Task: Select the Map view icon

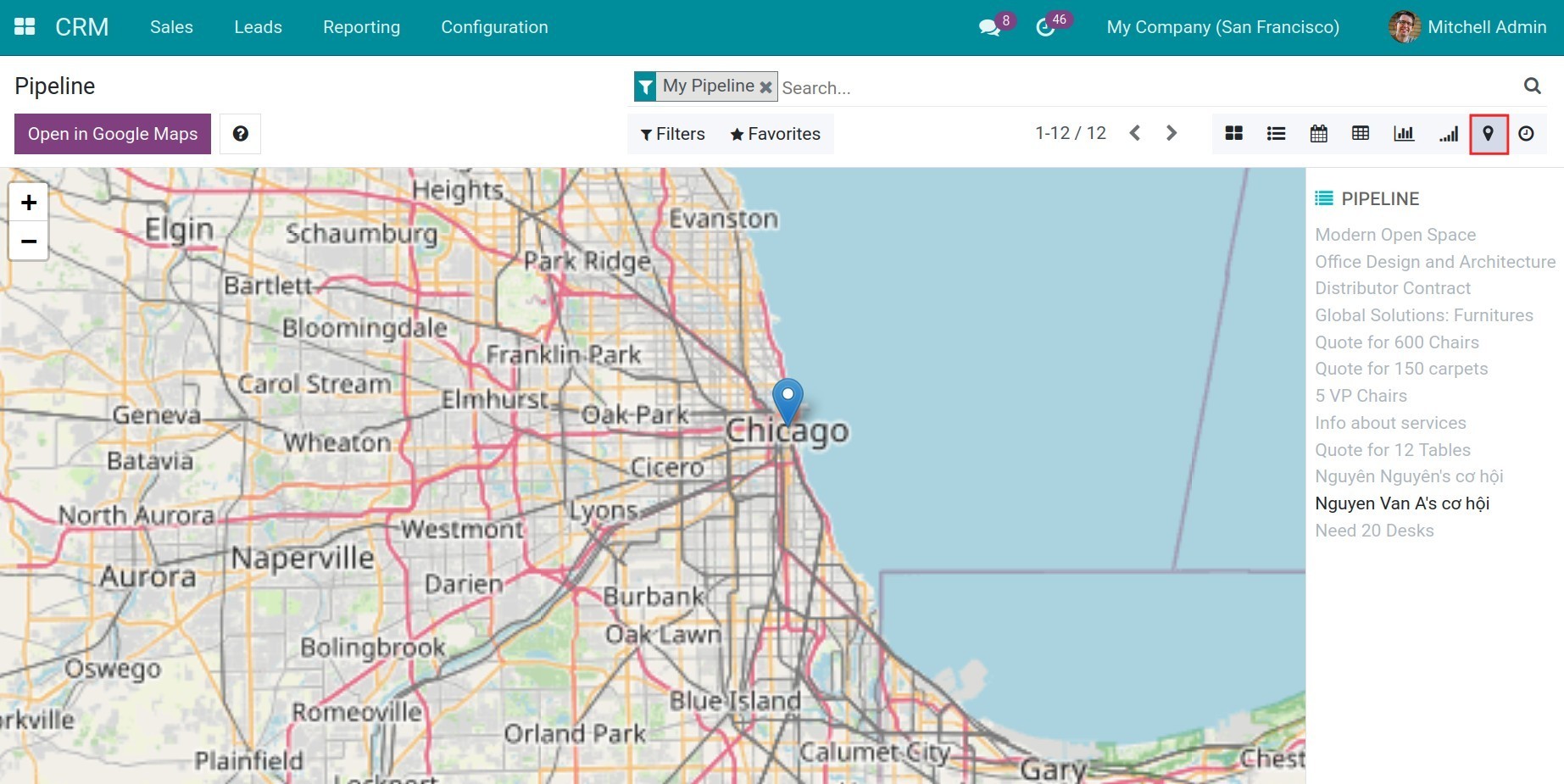Action: (1489, 133)
